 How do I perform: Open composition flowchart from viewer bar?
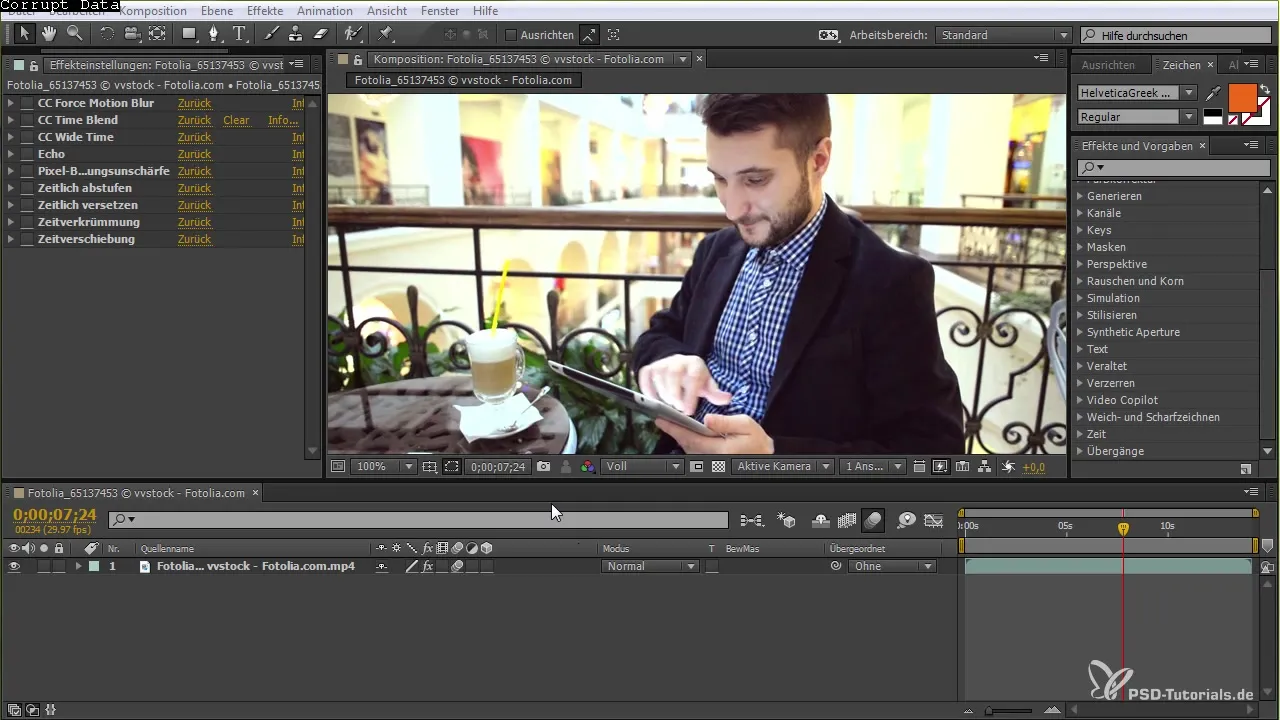coord(985,467)
